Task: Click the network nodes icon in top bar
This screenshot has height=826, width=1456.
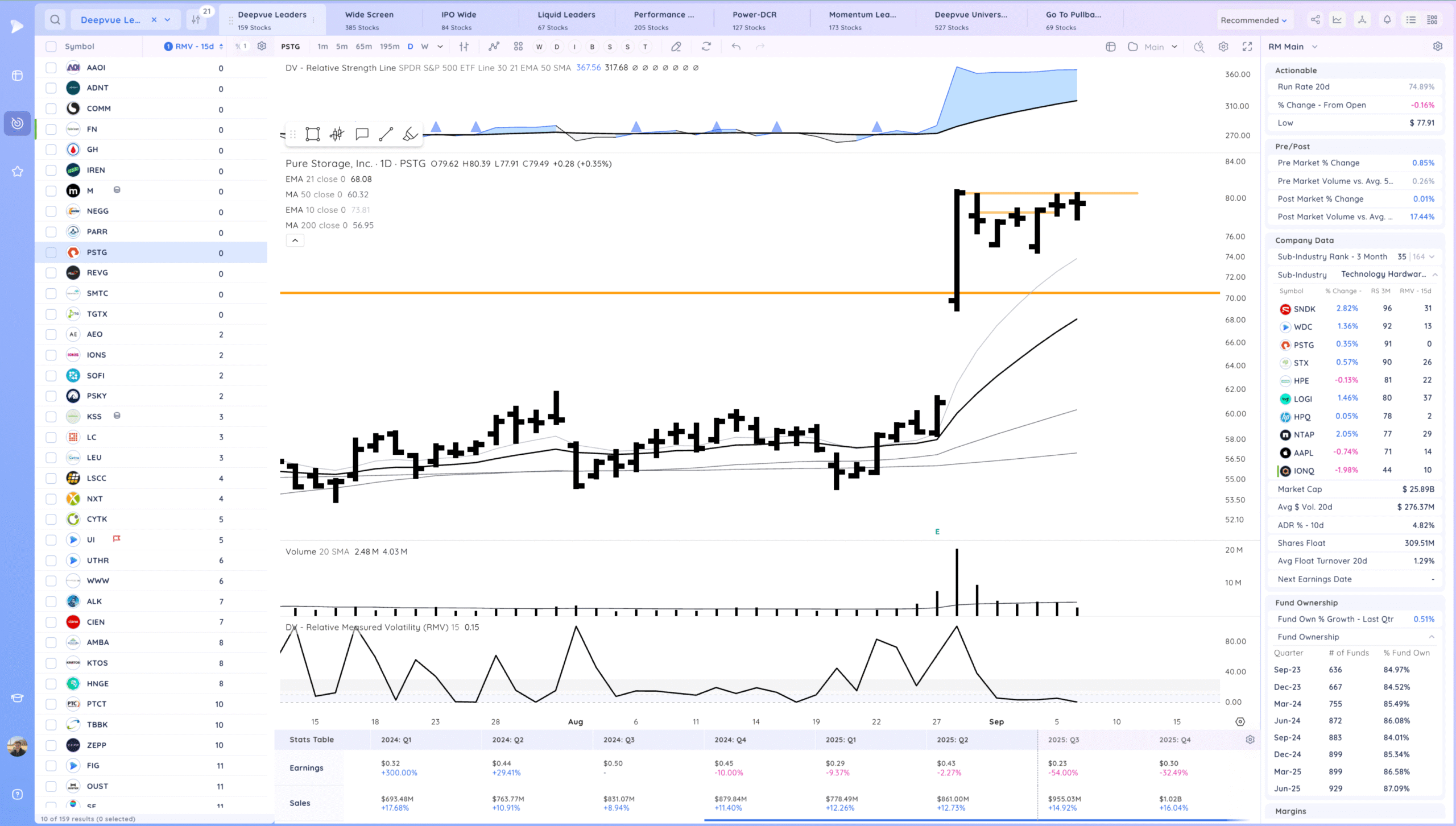Action: [x=1362, y=20]
